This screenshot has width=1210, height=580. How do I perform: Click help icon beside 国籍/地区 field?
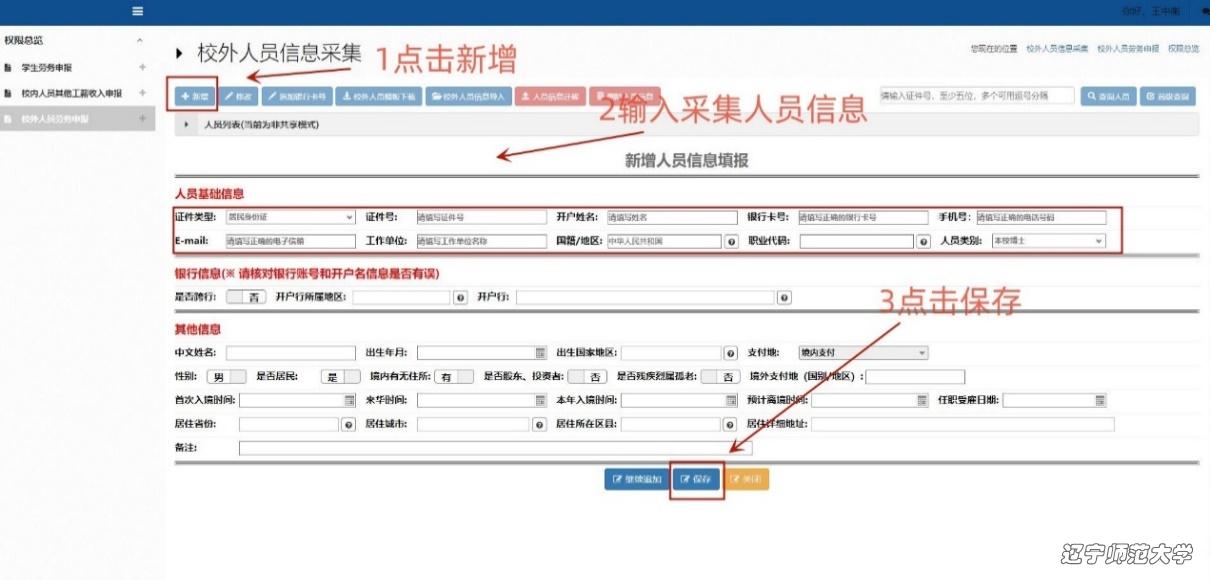(731, 242)
